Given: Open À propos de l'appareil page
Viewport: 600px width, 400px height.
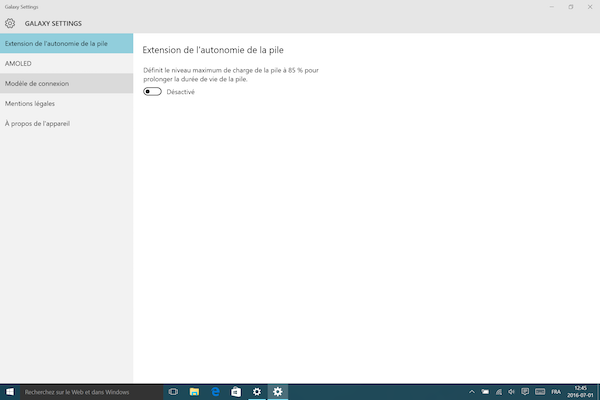Looking at the screenshot, I should coord(67,124).
